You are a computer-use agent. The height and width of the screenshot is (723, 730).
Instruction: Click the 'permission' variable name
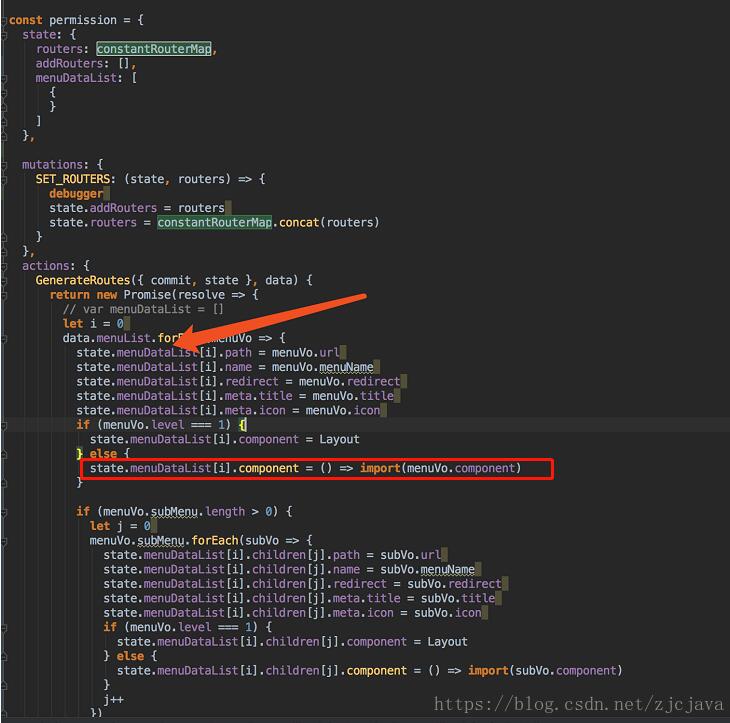(83, 20)
